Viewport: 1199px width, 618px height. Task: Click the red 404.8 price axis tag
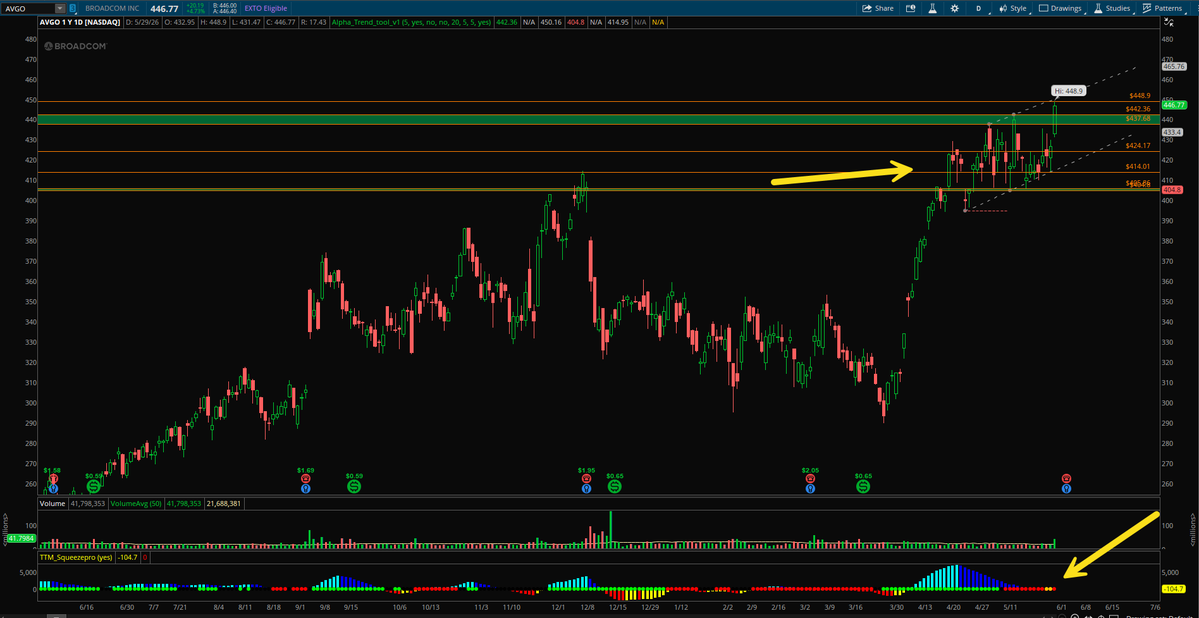point(1172,190)
